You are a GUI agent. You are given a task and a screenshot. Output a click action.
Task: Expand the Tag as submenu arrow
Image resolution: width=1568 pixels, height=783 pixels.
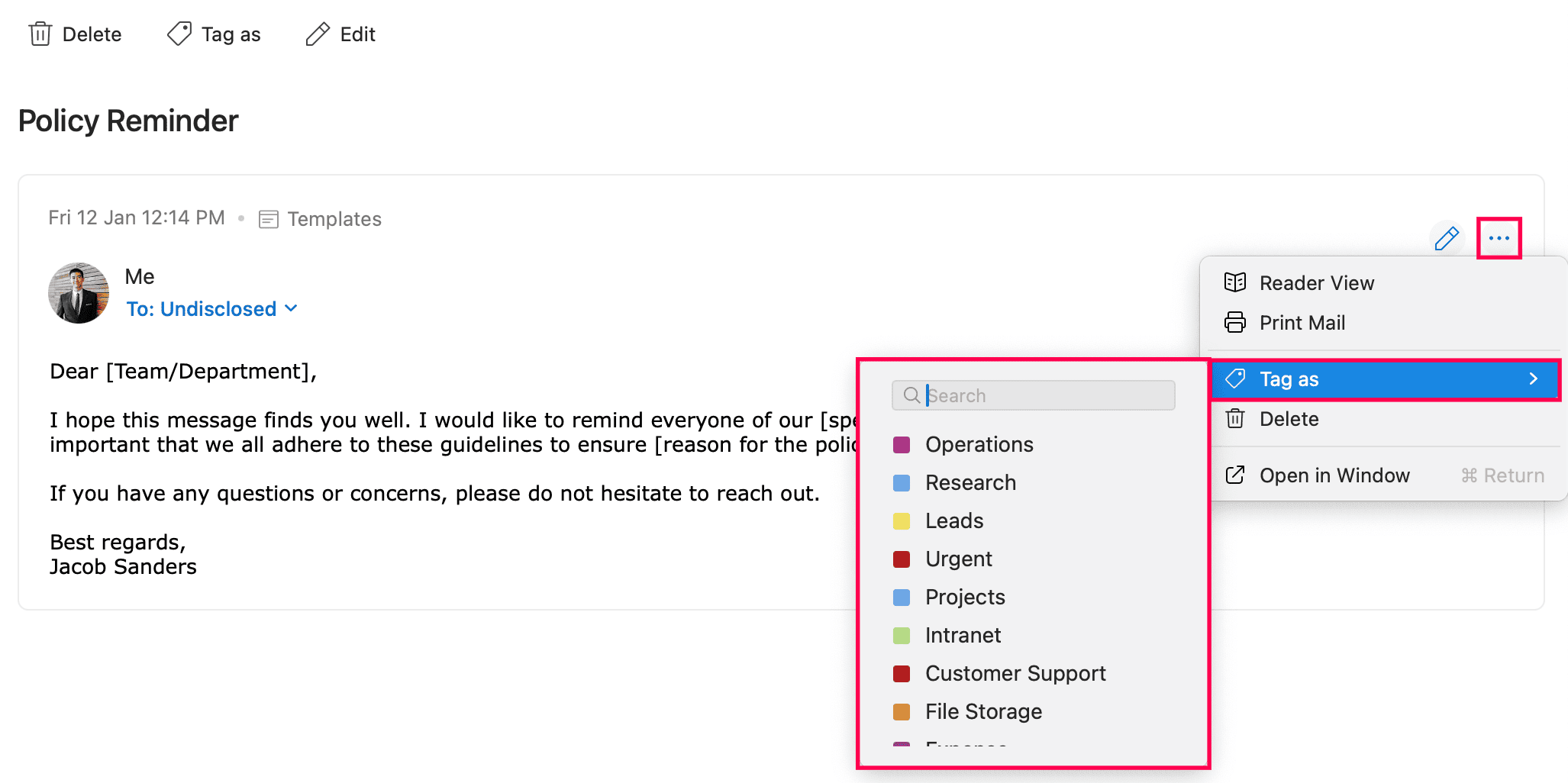point(1533,379)
